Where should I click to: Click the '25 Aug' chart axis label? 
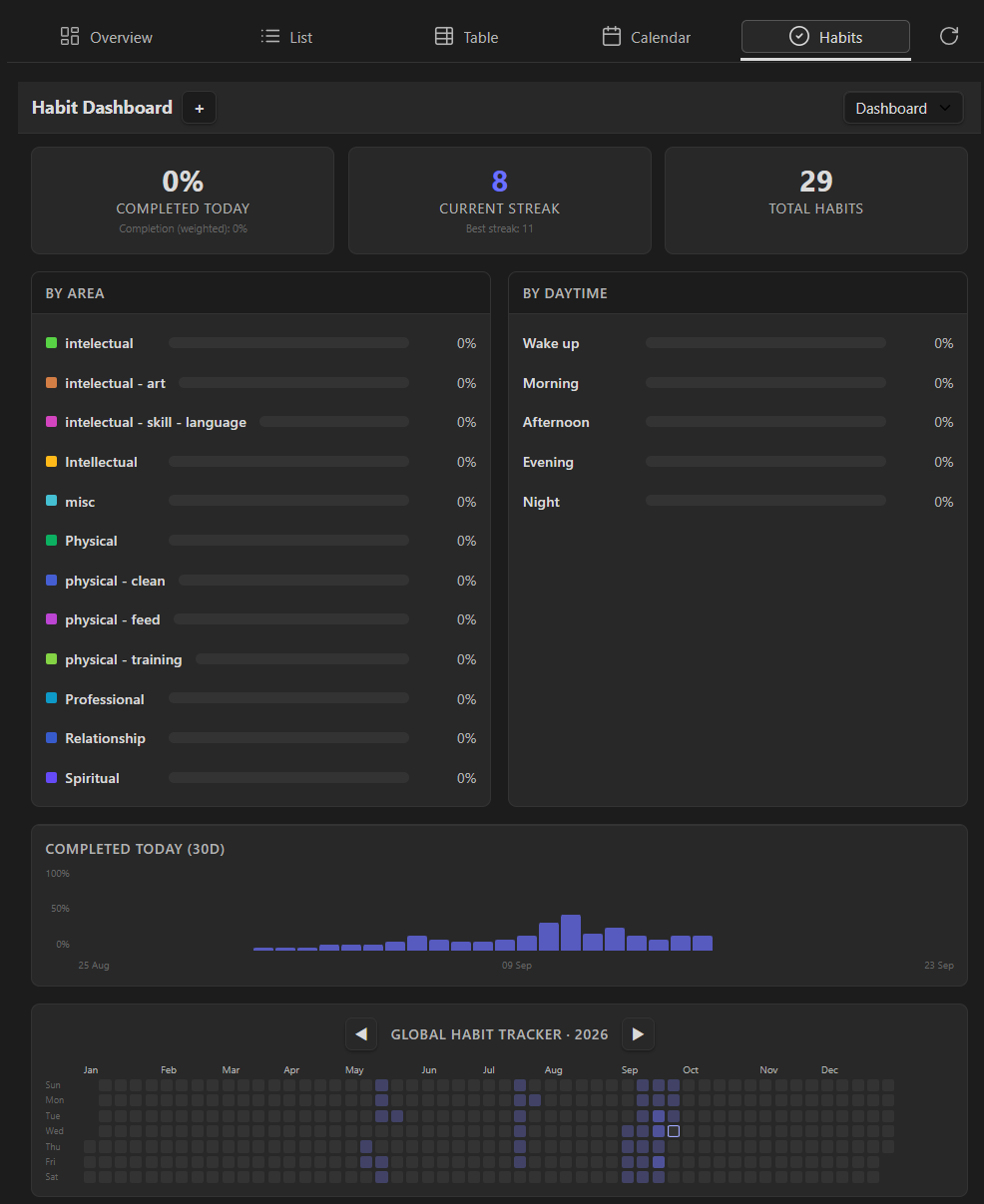[94, 966]
